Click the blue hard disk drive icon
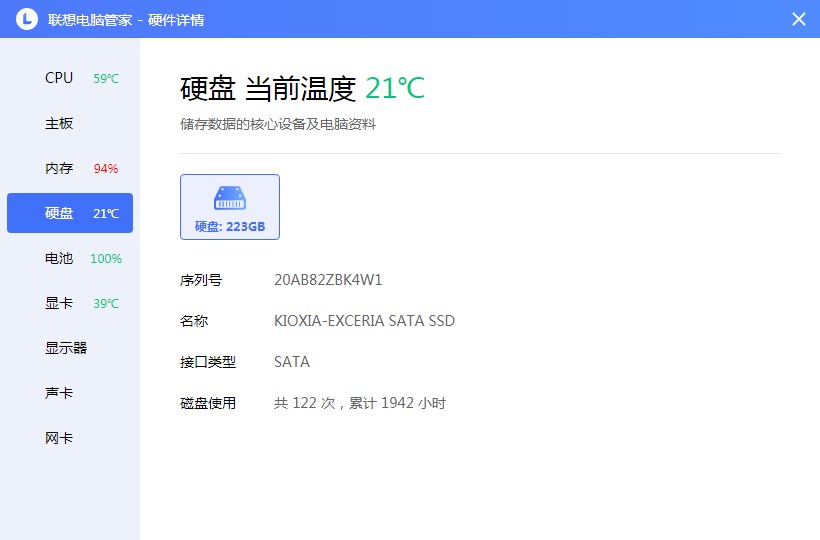Screen dimensions: 820x540 (x=230, y=198)
